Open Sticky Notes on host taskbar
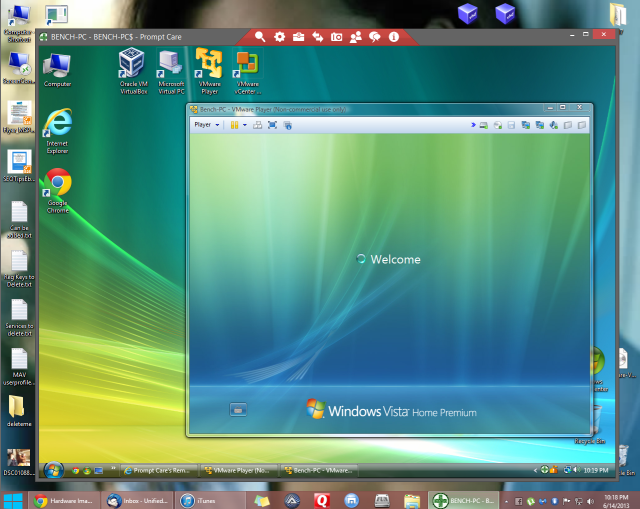 (262, 501)
